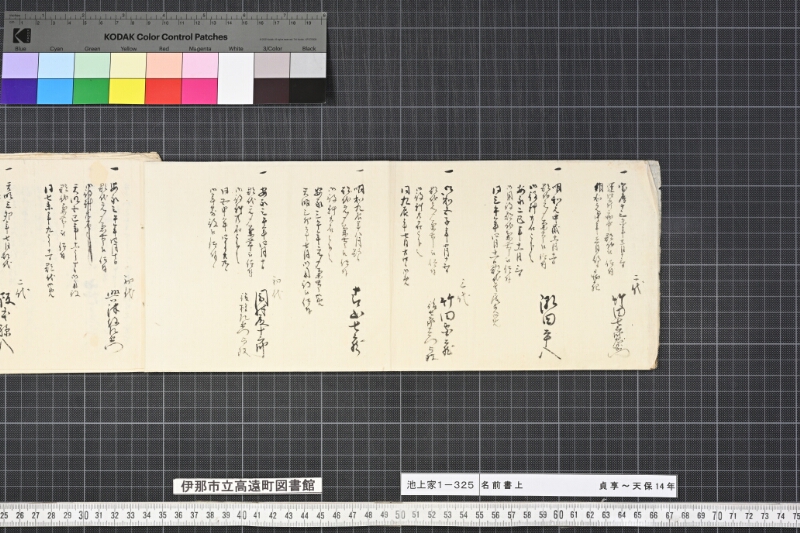Viewport: 800px width, 533px height.
Task: Select the saturated magenta patch
Action: click(200, 91)
